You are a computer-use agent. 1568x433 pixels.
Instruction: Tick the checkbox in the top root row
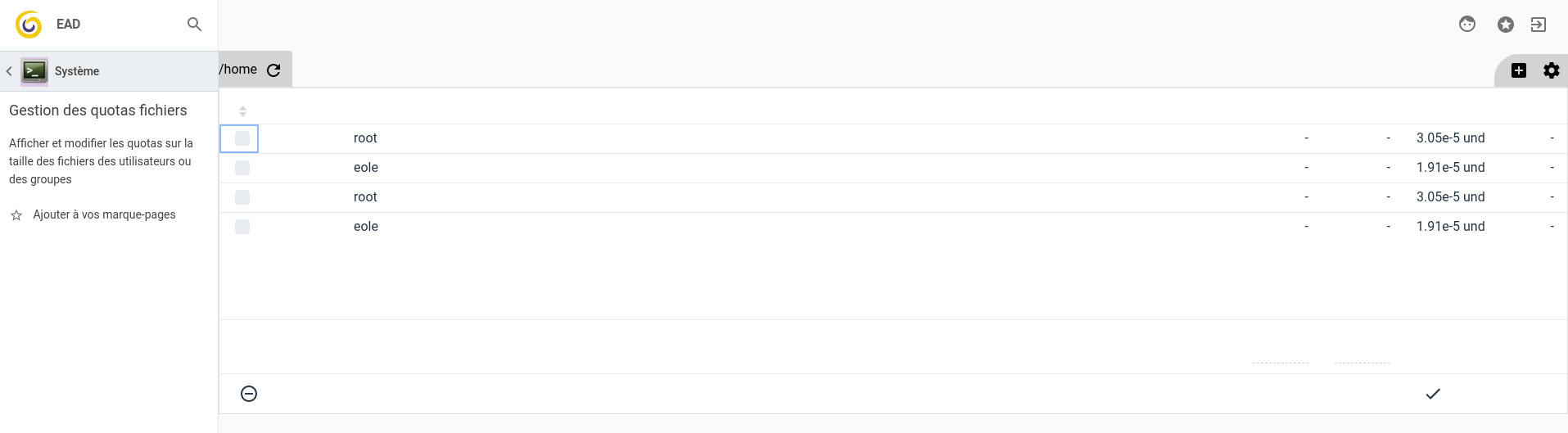(242, 138)
